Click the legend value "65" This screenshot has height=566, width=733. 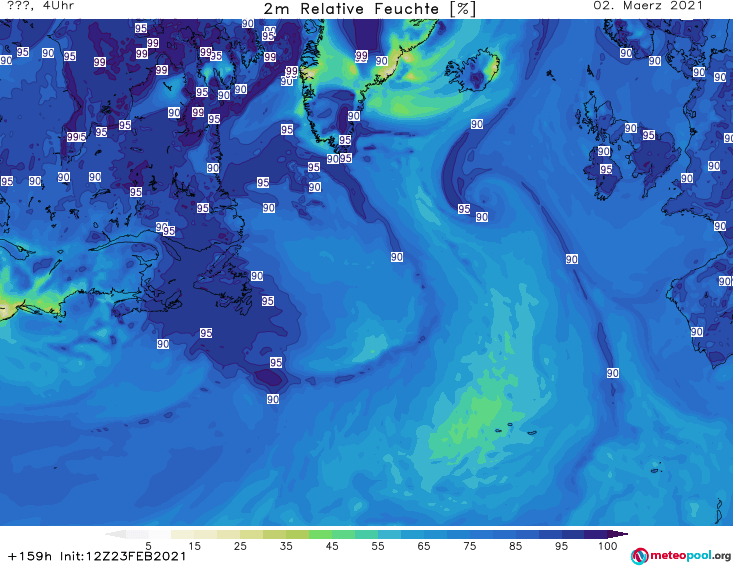point(424,546)
